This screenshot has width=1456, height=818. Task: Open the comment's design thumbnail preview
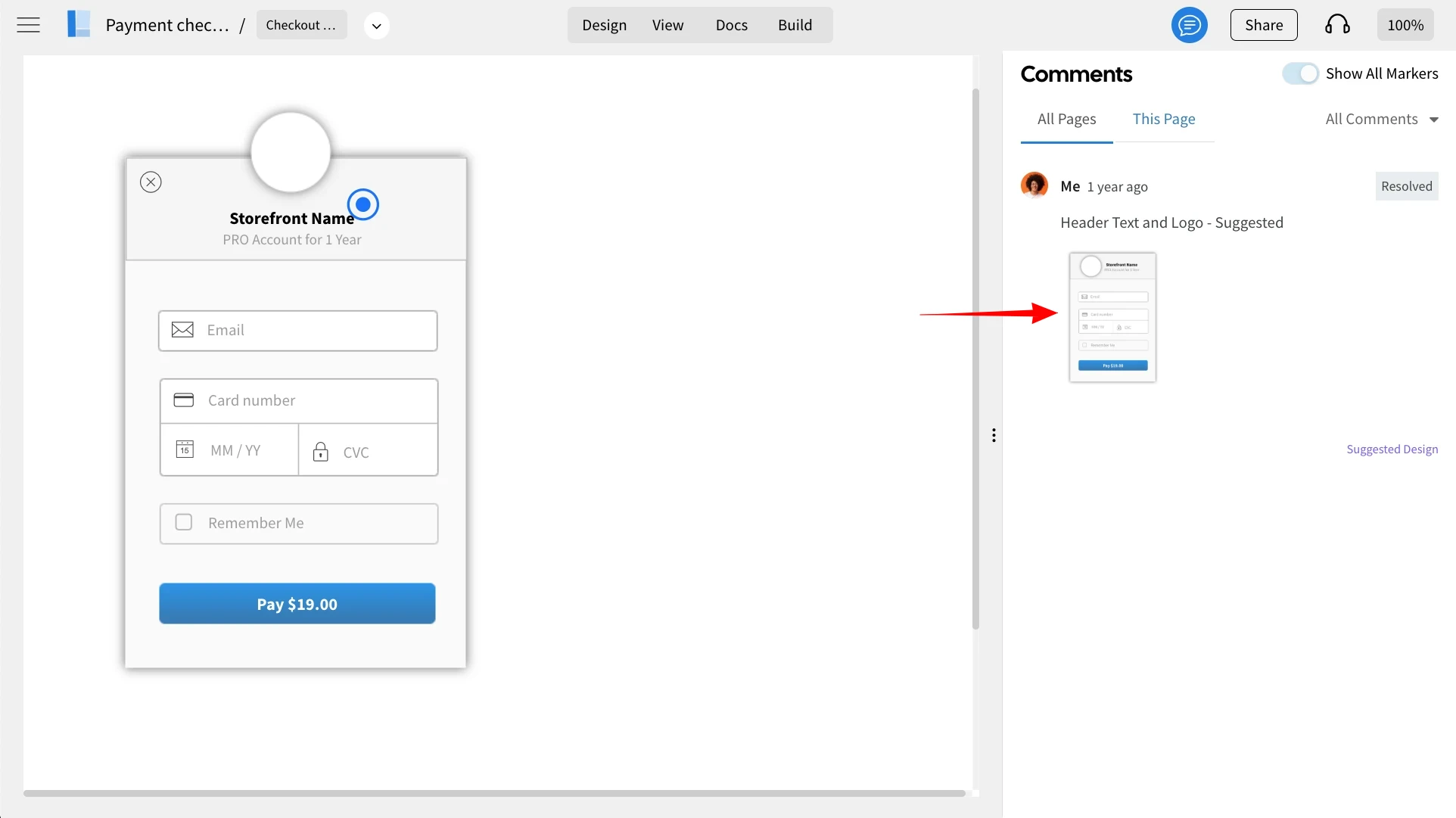1112,317
